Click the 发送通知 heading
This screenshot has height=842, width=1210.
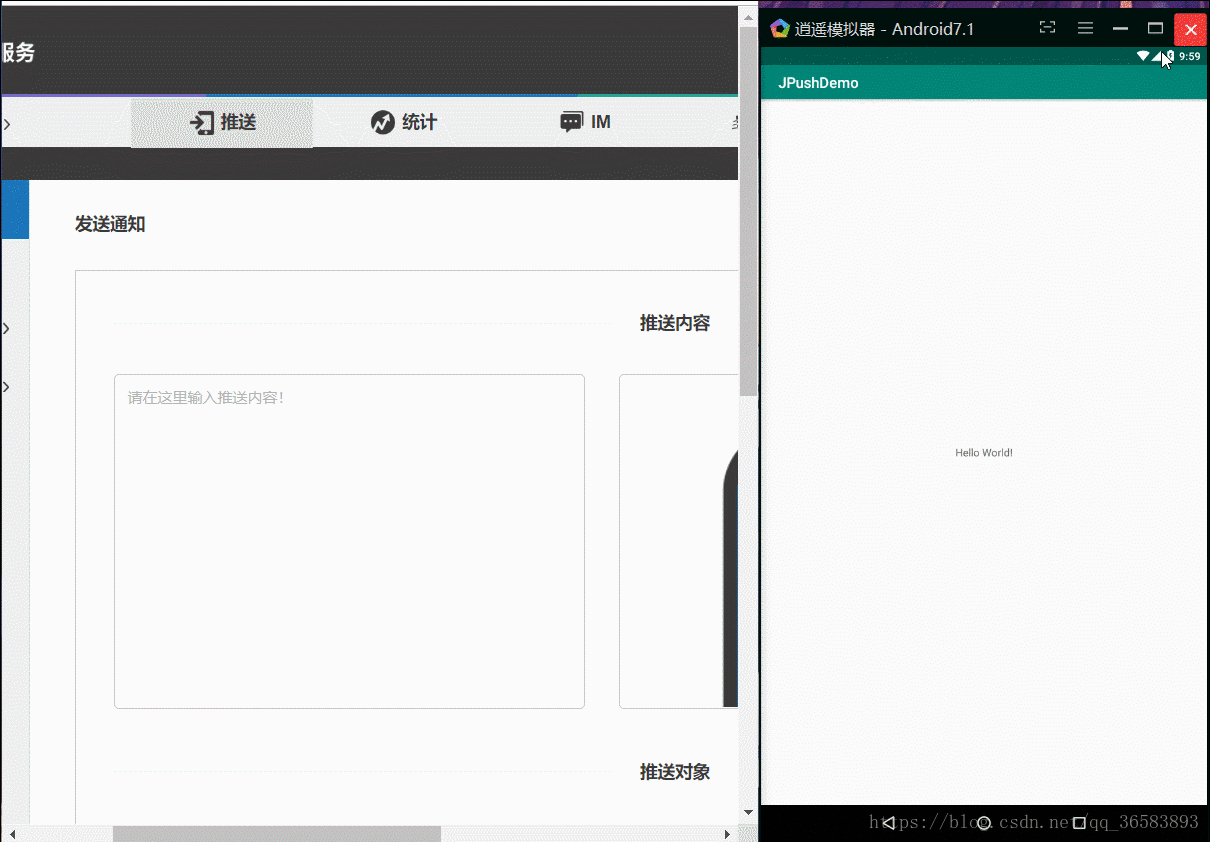point(110,224)
